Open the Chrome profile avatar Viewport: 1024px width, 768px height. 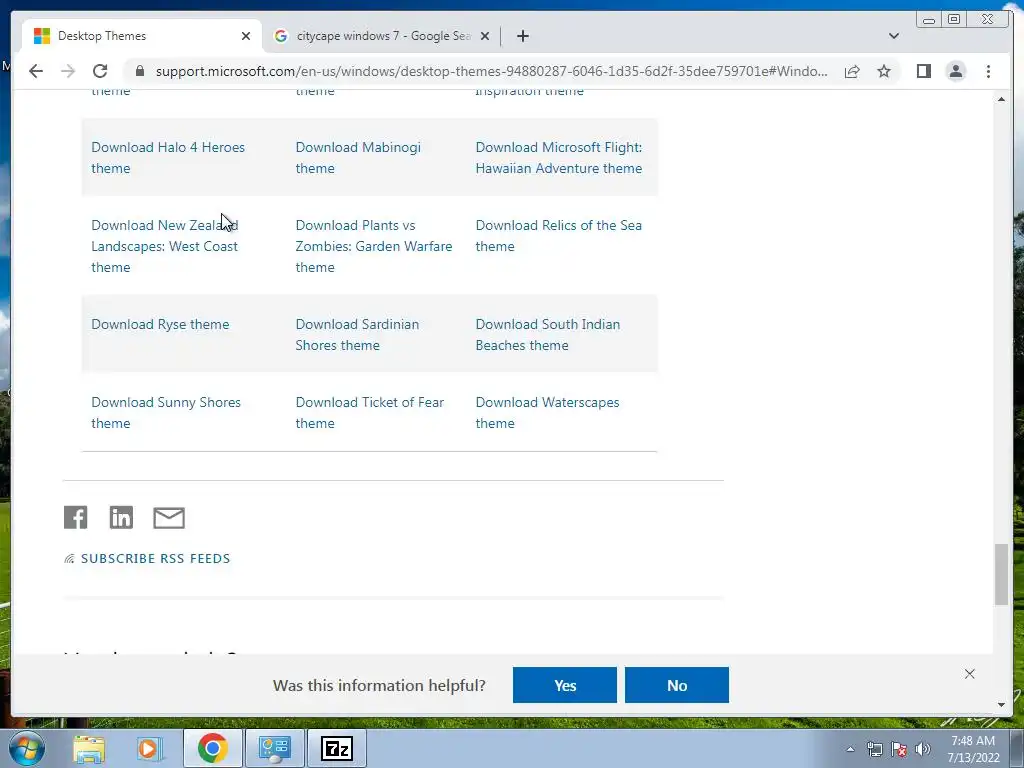pyautogui.click(x=955, y=71)
